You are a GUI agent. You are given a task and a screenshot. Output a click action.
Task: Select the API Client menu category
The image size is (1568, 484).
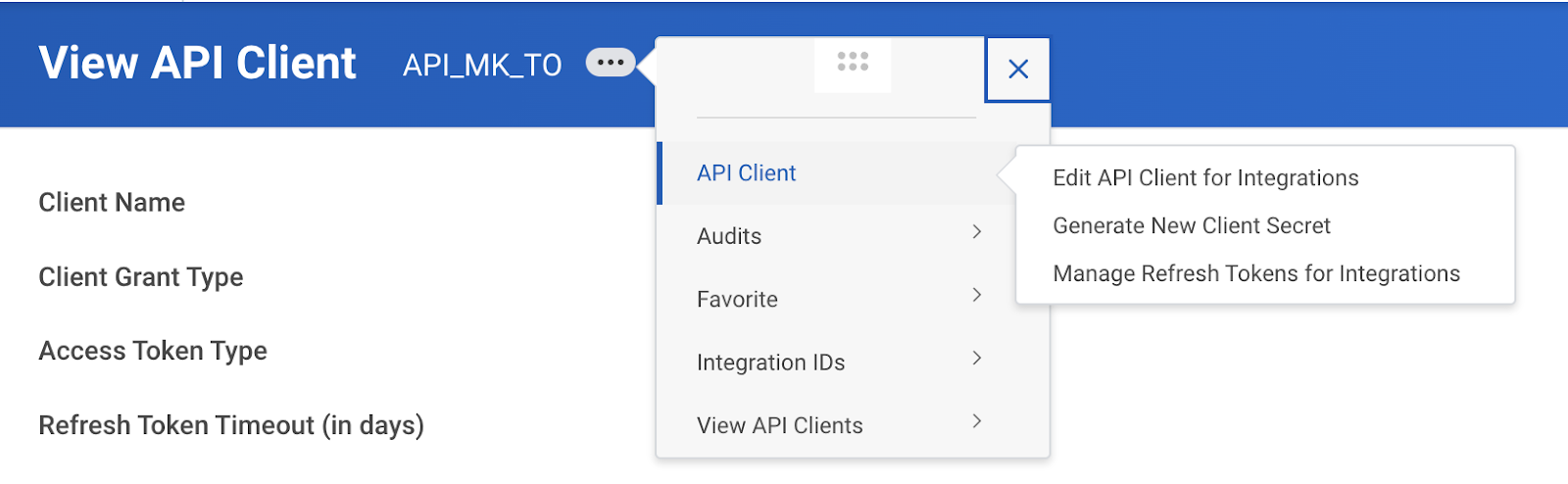746,173
